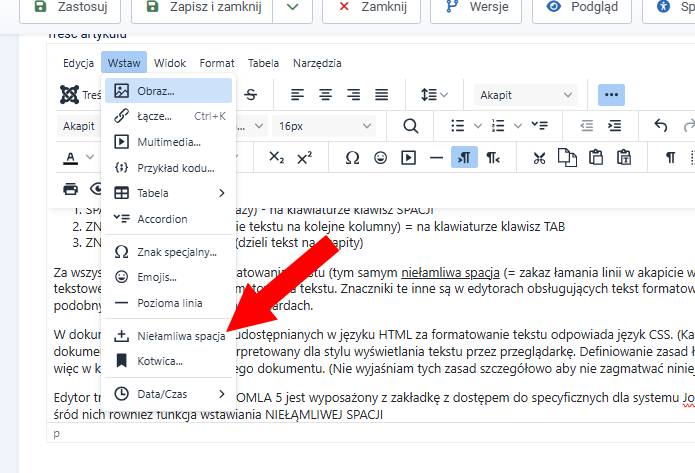Insert horizontal line toolbar icon

click(436, 158)
